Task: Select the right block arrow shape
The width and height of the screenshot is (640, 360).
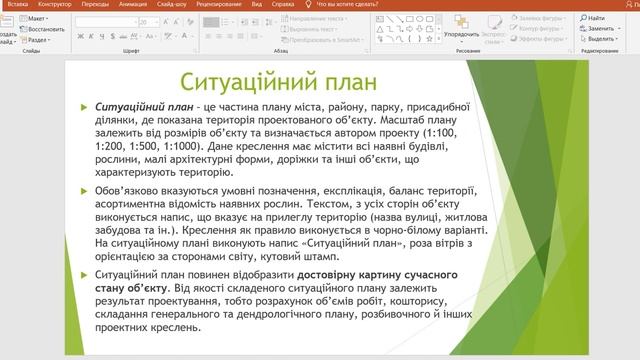Action: (410, 29)
